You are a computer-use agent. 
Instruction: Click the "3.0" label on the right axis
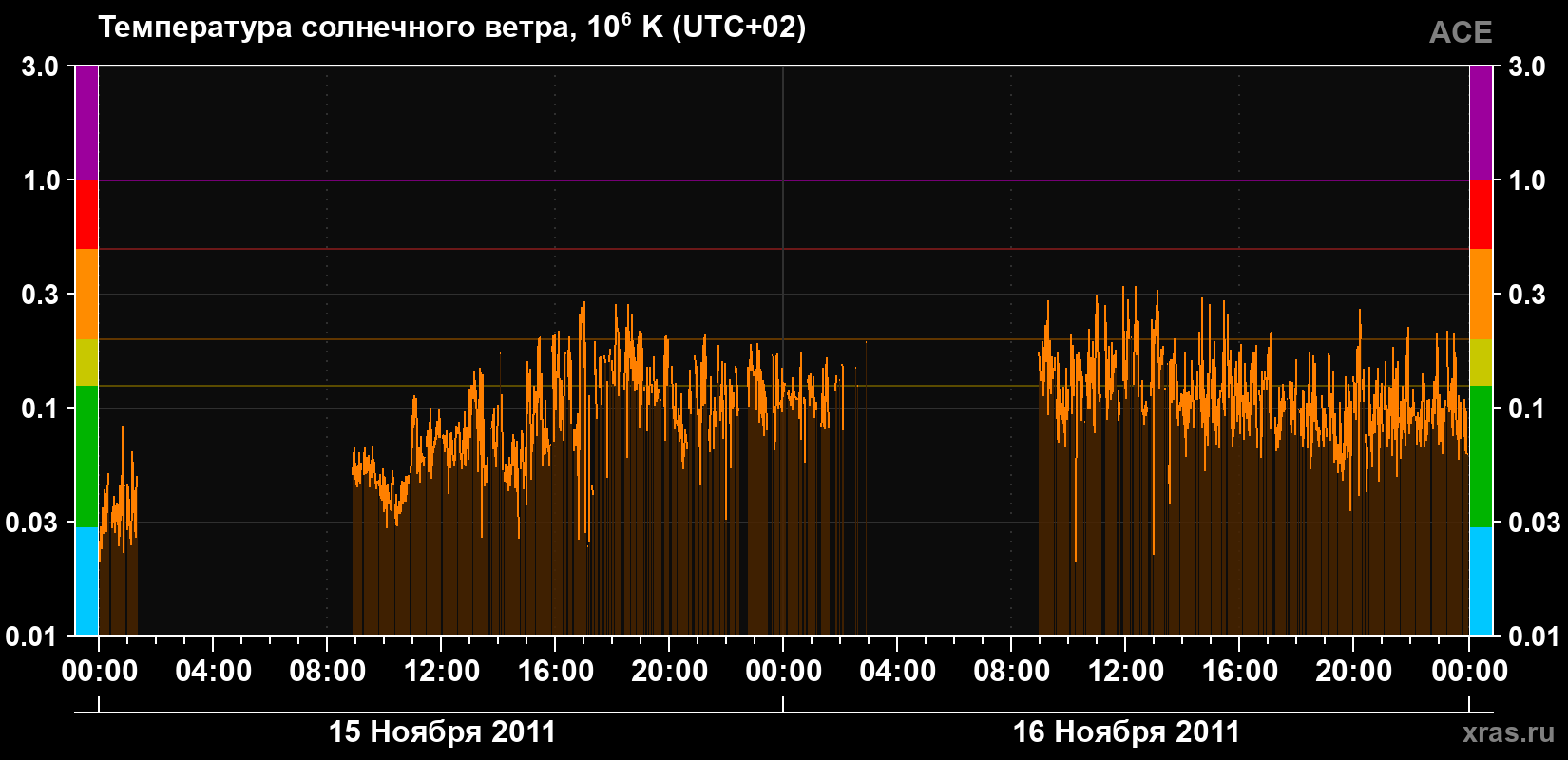click(x=1527, y=66)
